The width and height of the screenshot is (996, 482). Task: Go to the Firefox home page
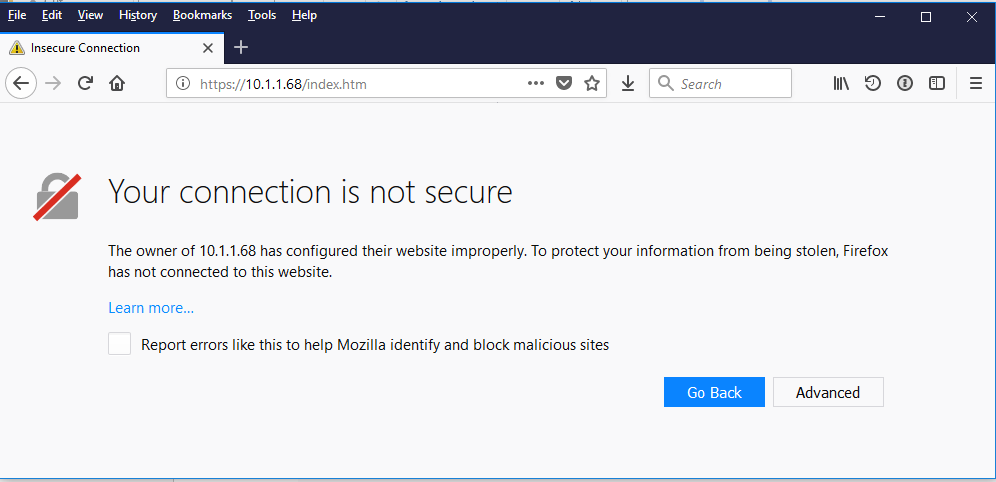point(117,84)
